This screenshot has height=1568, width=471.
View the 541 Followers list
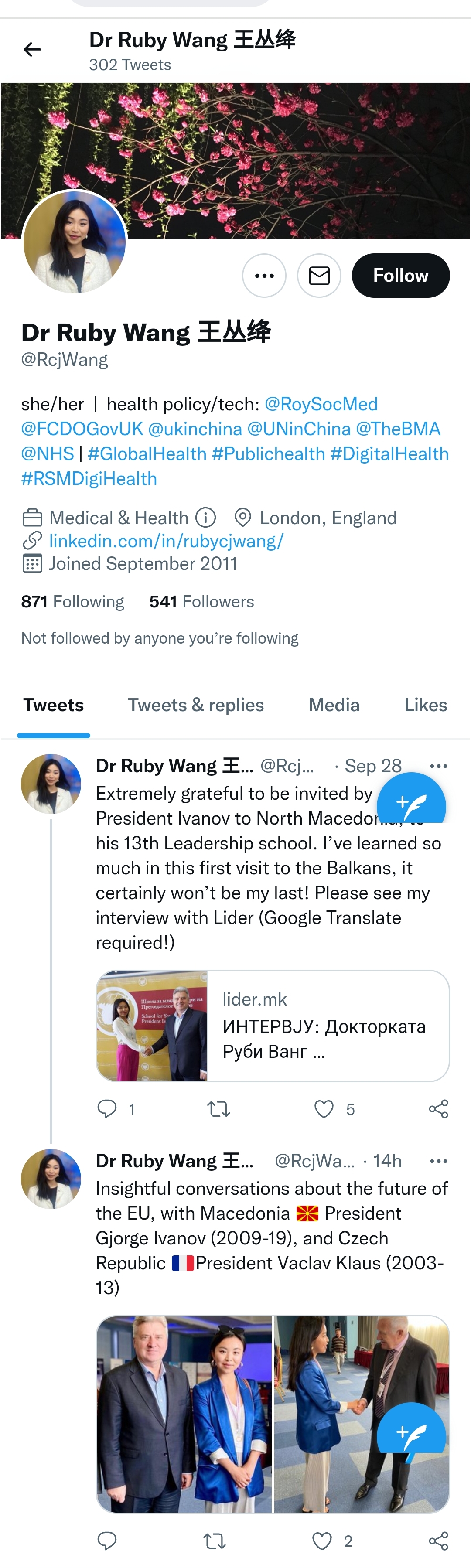click(x=201, y=601)
